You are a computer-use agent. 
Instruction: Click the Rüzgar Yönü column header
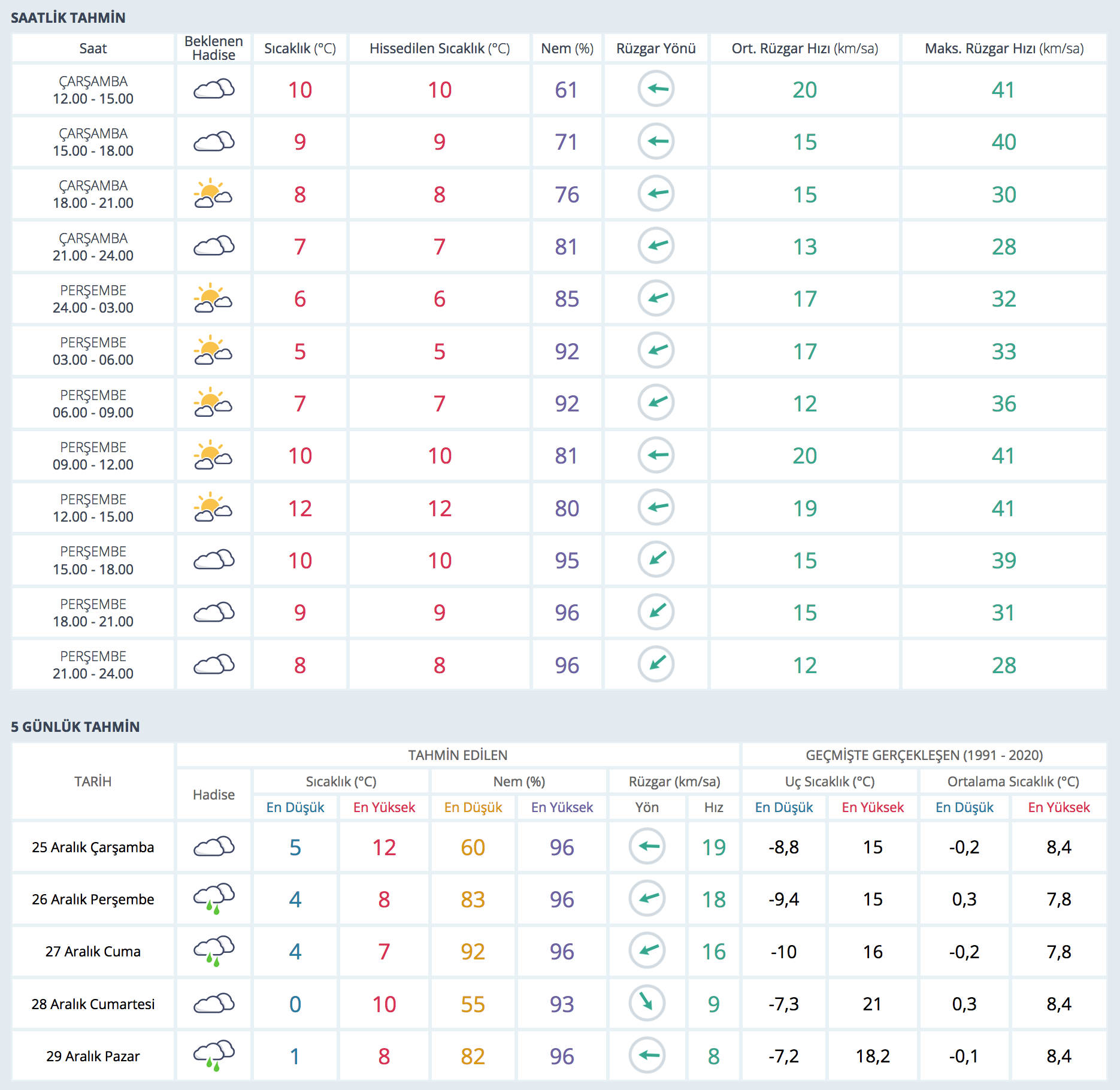(656, 49)
